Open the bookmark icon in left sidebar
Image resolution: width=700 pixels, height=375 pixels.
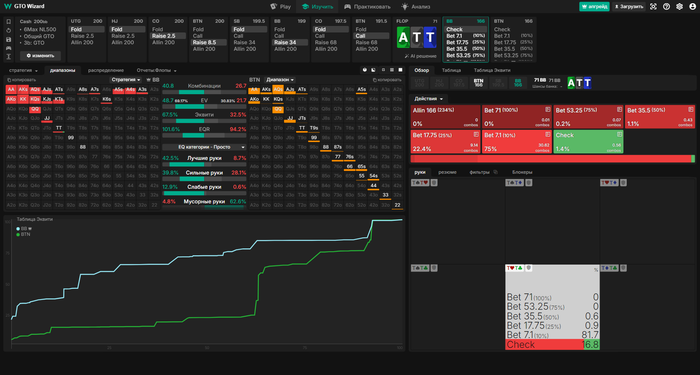pyautogui.click(x=8, y=21)
